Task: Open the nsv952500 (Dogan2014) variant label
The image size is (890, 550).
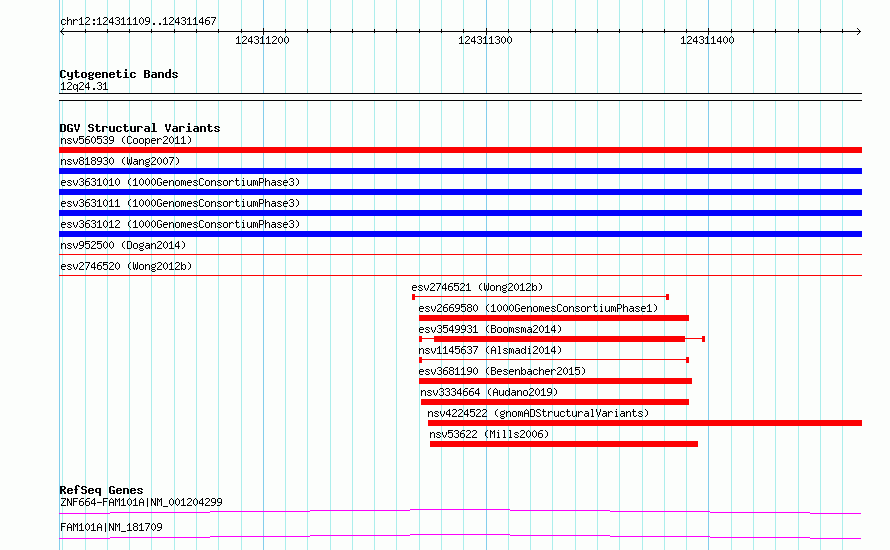Action: pyautogui.click(x=123, y=245)
